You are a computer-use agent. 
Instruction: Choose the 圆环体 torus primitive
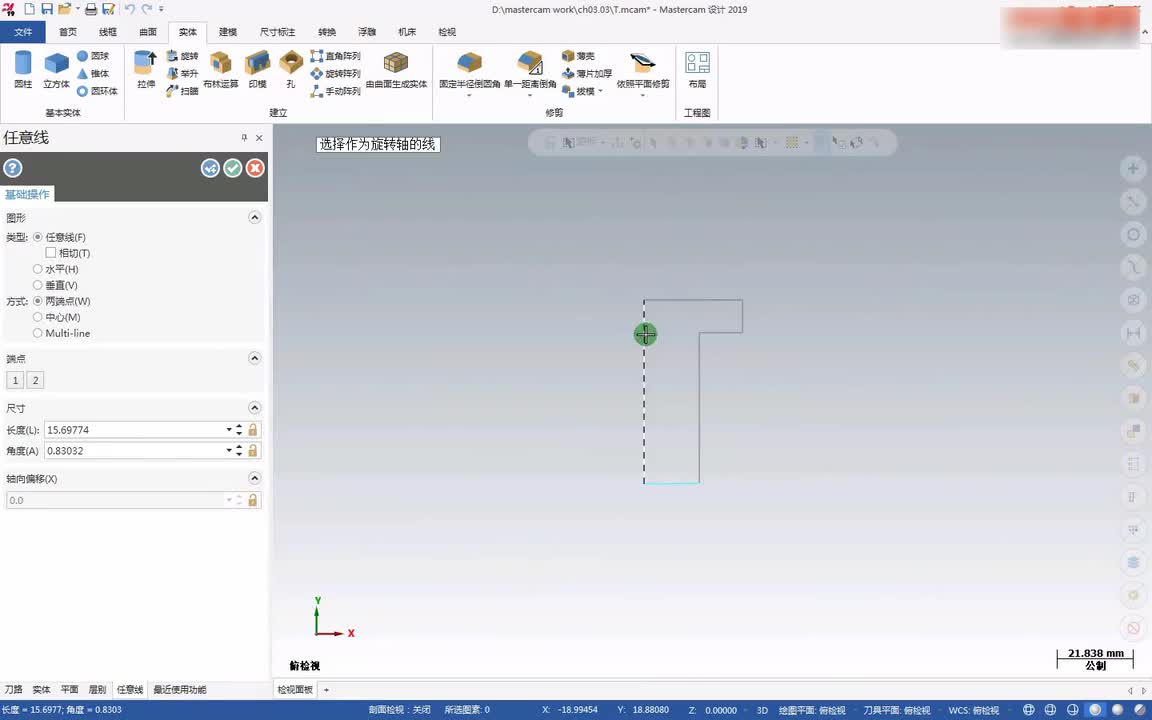[97, 91]
